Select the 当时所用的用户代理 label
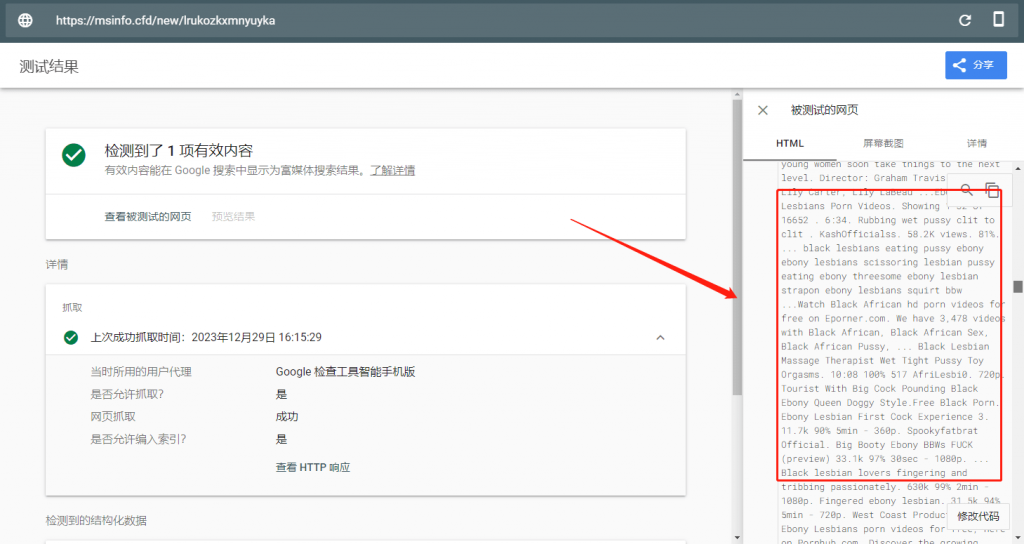Image resolution: width=1024 pixels, height=544 pixels. click(141, 372)
